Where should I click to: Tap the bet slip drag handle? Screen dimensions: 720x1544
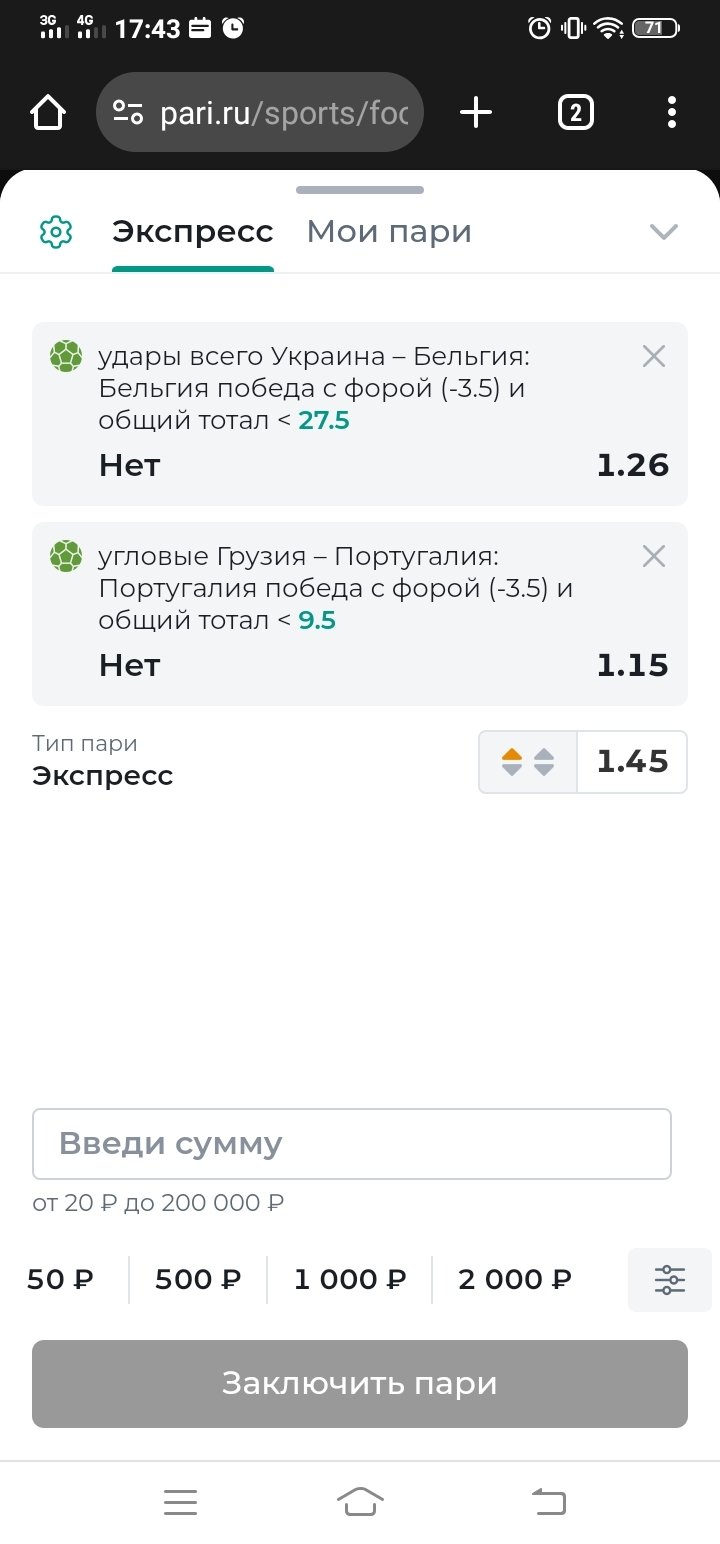[x=360, y=190]
